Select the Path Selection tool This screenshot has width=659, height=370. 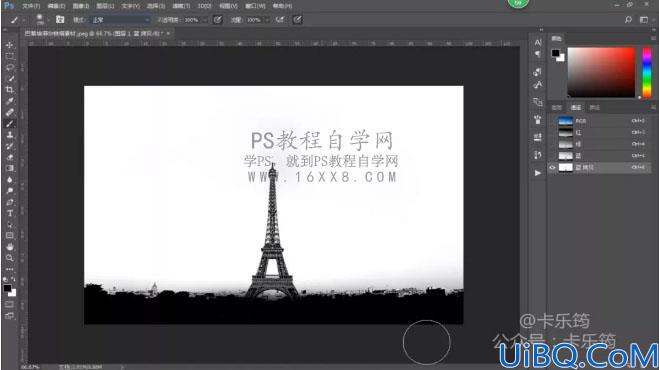click(9, 225)
